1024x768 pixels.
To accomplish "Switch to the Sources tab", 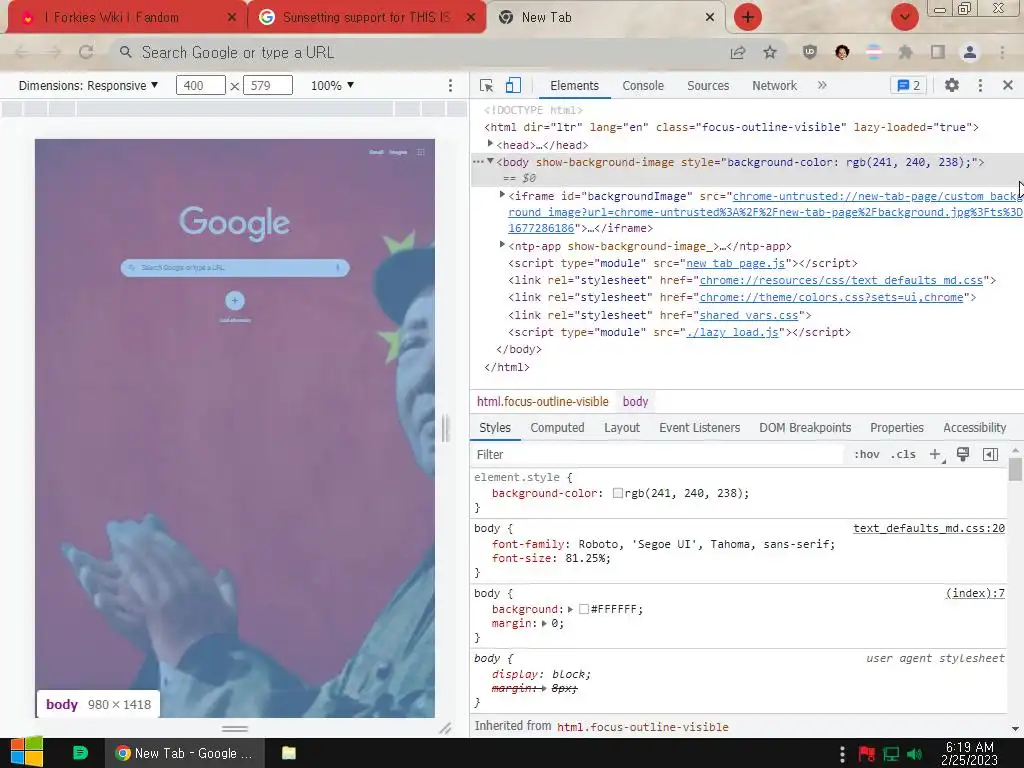I will (x=708, y=86).
